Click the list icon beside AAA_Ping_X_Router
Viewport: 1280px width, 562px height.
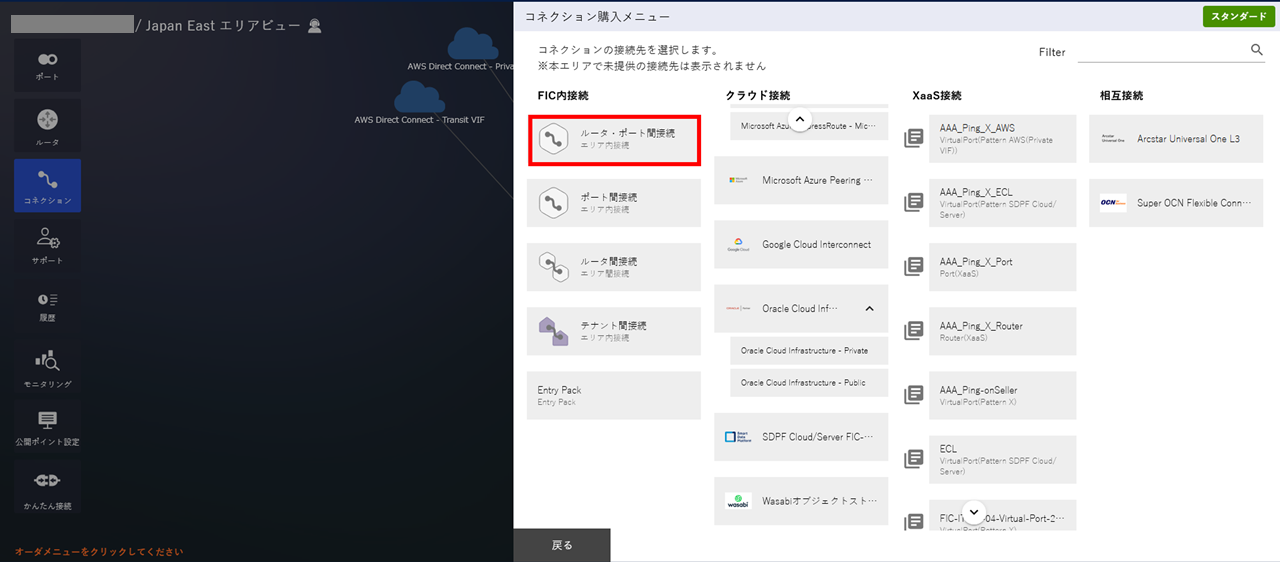click(x=913, y=331)
